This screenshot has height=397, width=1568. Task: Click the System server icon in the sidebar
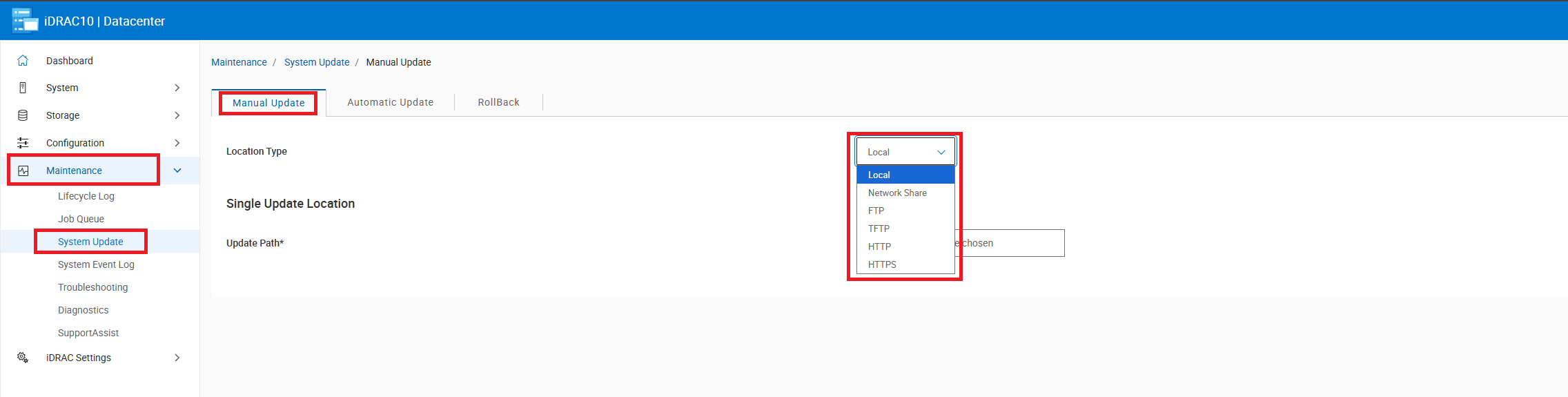point(23,88)
